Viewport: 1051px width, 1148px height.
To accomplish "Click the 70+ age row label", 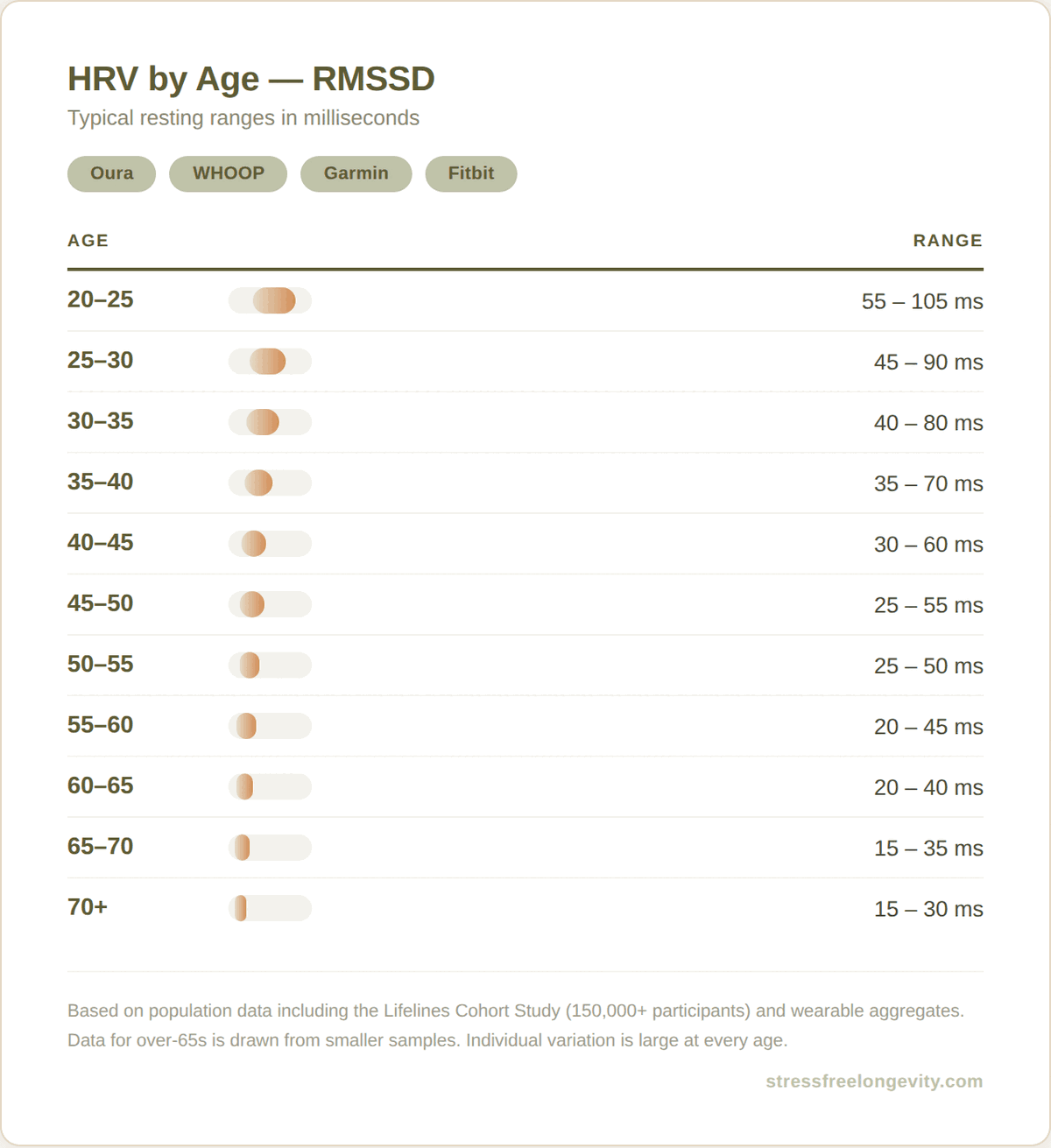I will coord(88,908).
